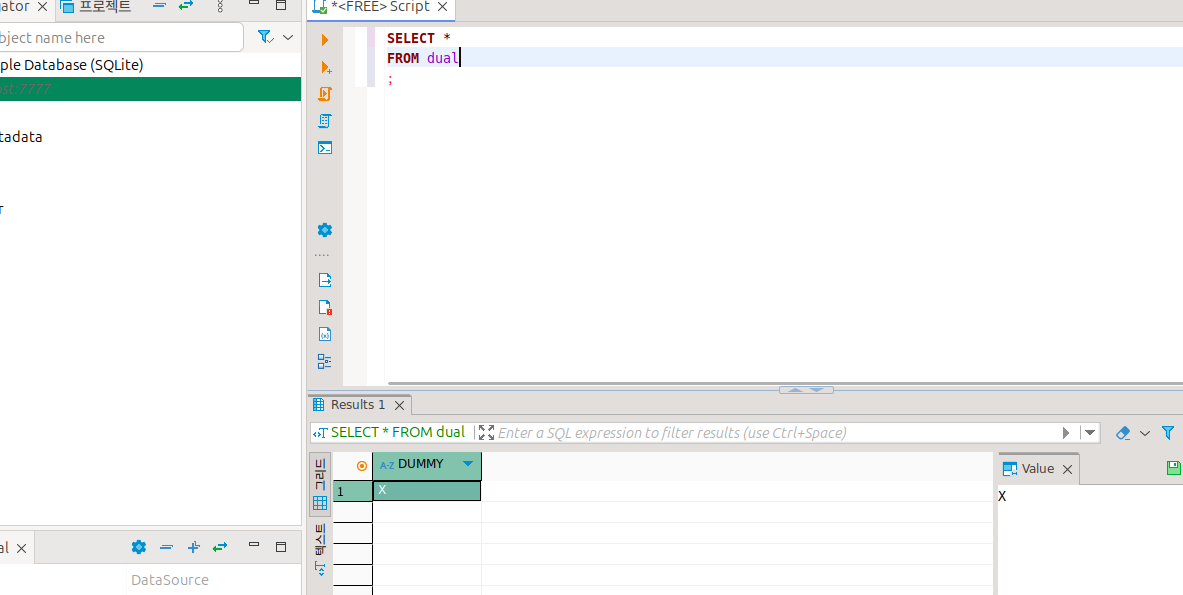This screenshot has width=1183, height=595.
Task: Switch results view to 그리드 mode
Action: (320, 483)
